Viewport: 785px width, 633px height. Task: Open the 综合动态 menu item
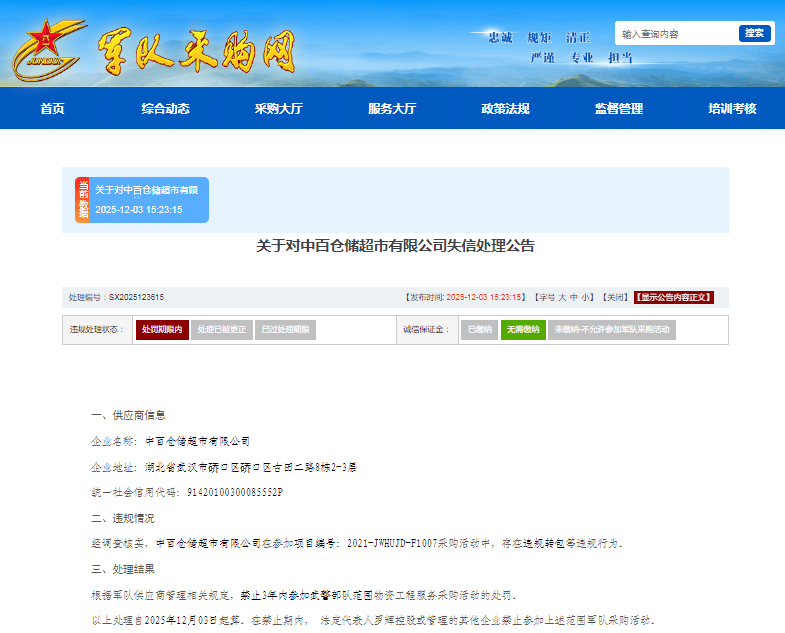tap(165, 108)
